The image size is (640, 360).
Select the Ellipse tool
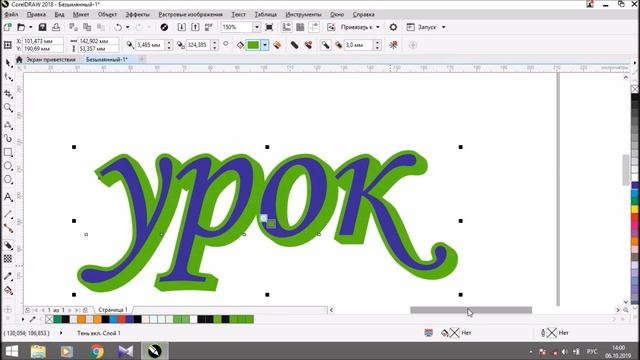(8, 166)
